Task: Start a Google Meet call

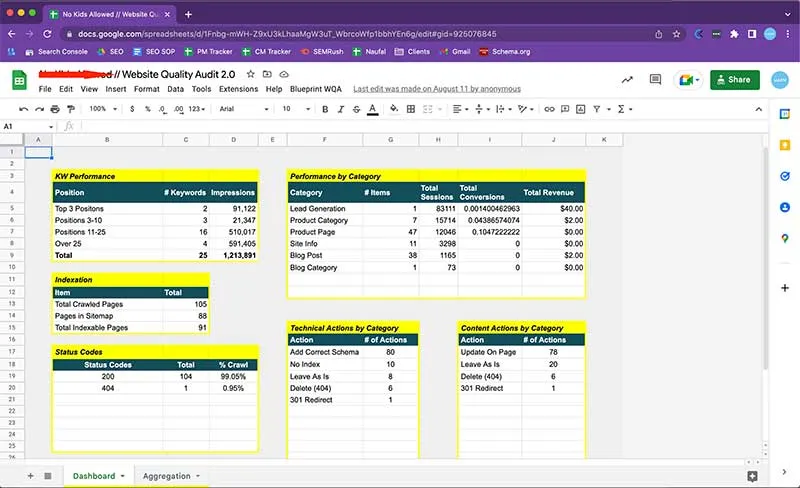Action: (688, 80)
